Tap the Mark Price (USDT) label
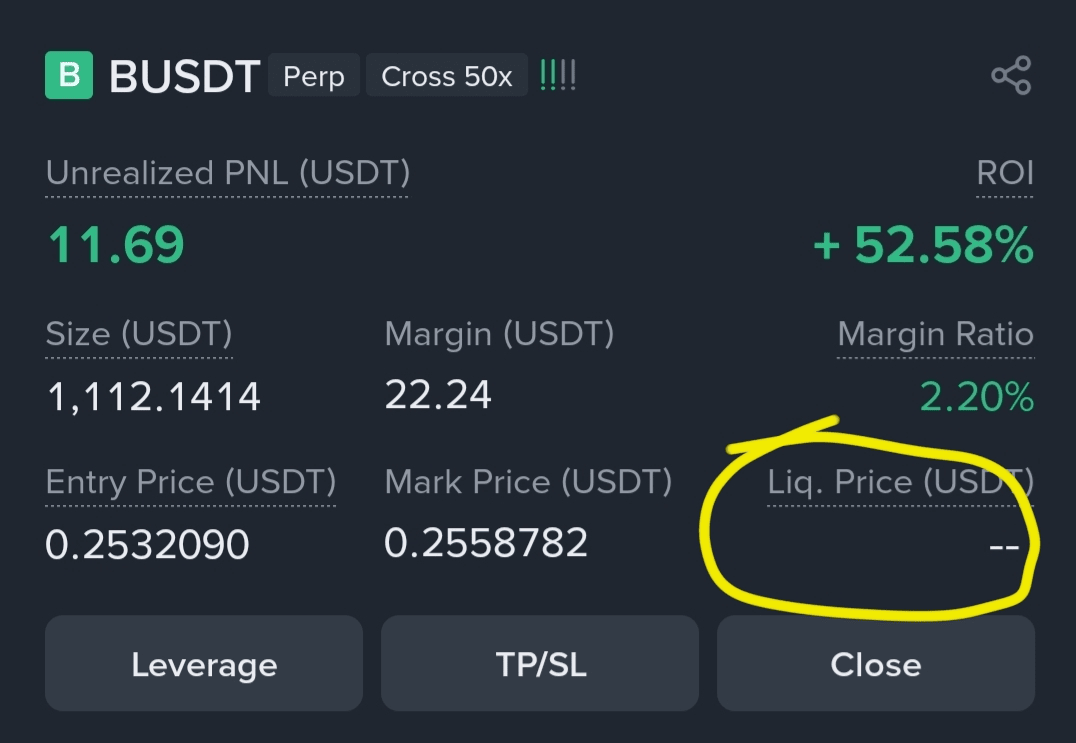1076x743 pixels. pyautogui.click(x=528, y=483)
